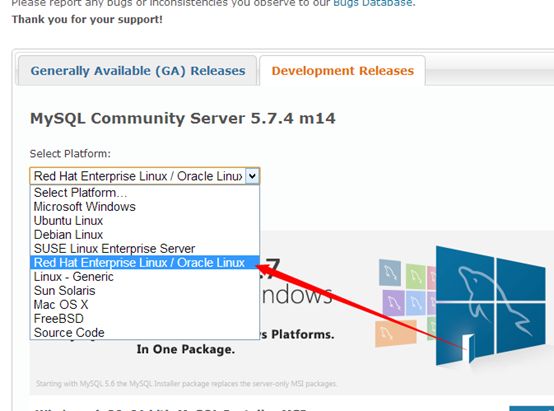Choose Mac OS X in platform list
The width and height of the screenshot is (554, 411).
[x=145, y=305]
